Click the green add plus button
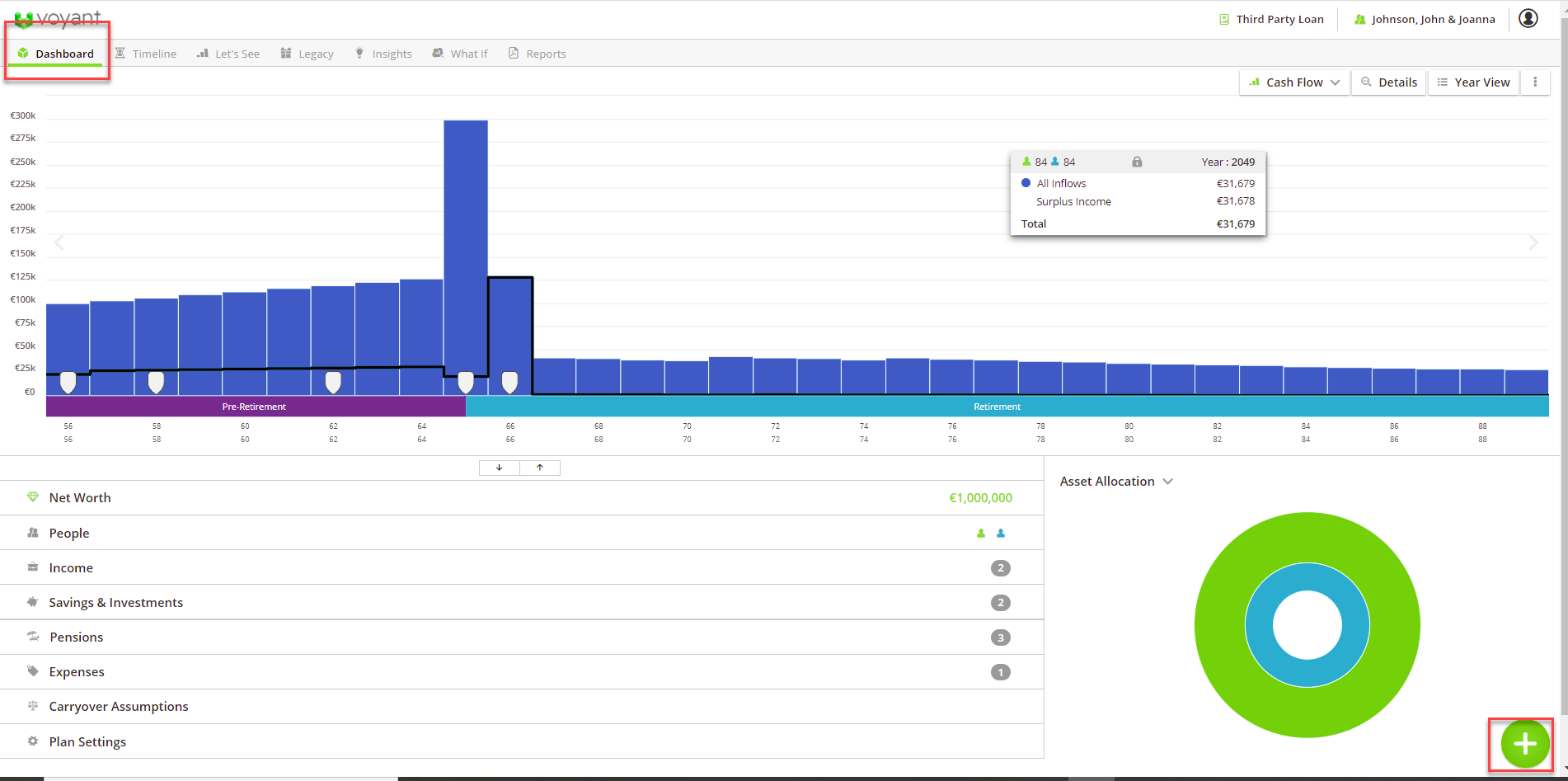The image size is (1568, 781). [x=1524, y=744]
